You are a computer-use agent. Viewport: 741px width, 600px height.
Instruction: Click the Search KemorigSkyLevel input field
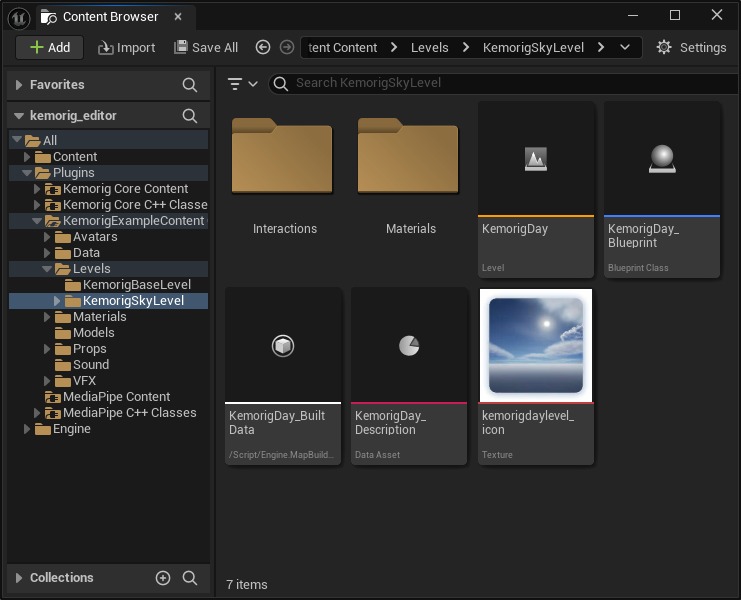500,83
